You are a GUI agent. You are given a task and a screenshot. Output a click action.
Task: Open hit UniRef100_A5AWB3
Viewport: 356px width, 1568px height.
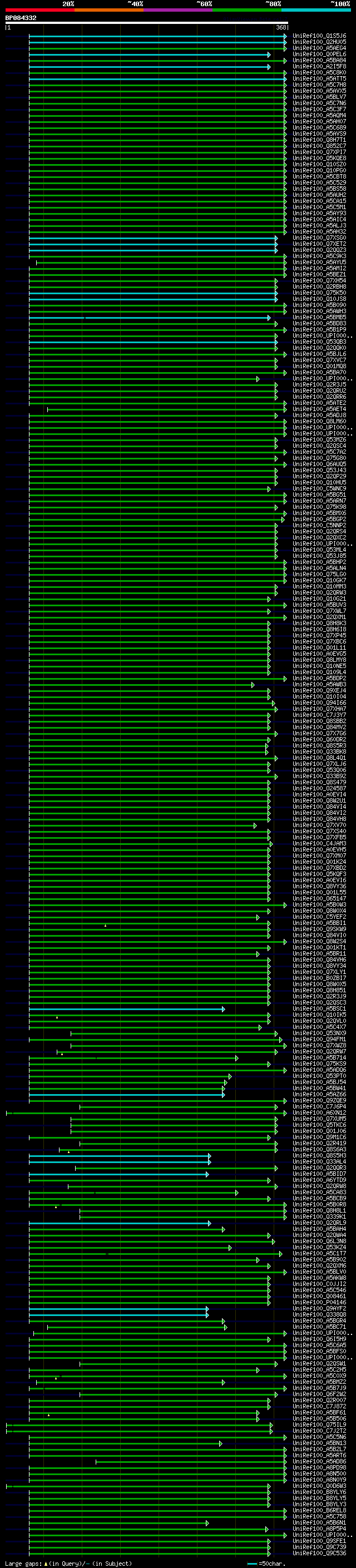(x=319, y=684)
